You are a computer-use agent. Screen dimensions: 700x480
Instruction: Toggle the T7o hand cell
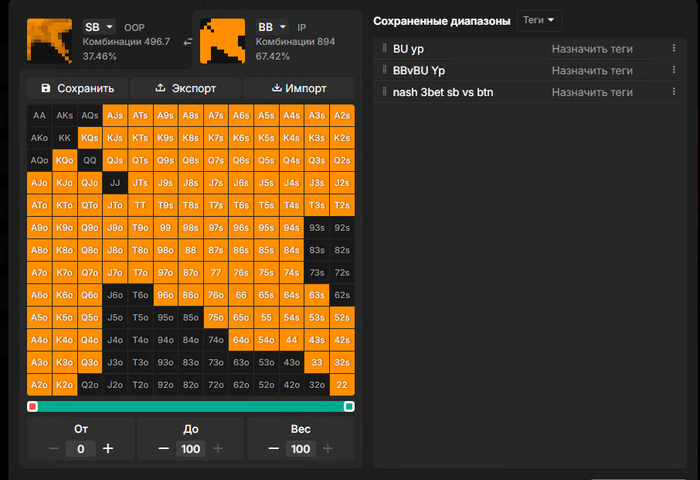pyautogui.click(x=140, y=272)
